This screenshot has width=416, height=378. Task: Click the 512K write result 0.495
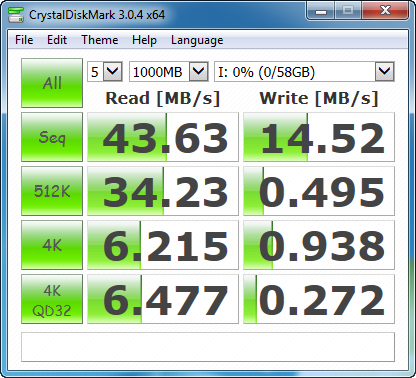click(x=319, y=191)
